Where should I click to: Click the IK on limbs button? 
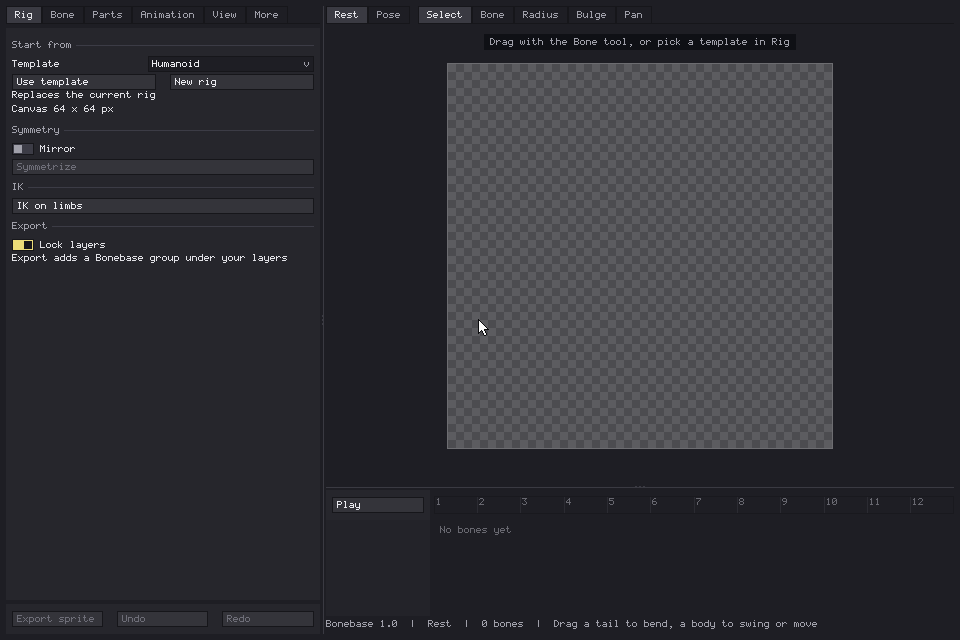pyautogui.click(x=163, y=206)
